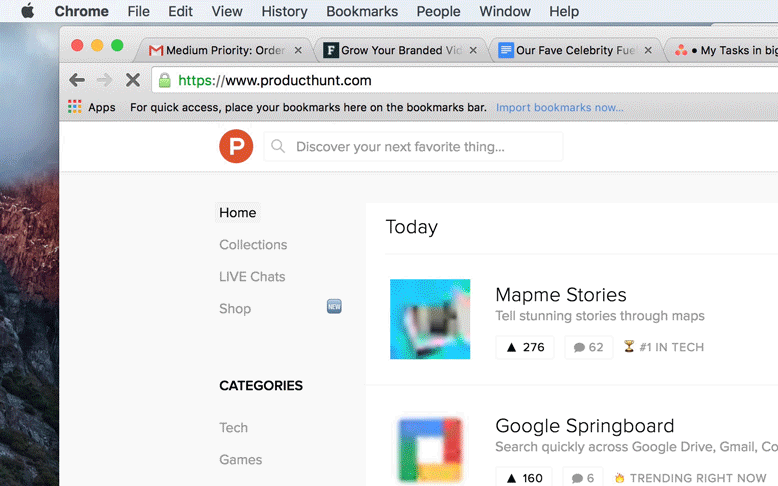Screen dimensions: 778x486
Task: Focus the Discover your next favorite search field
Action: click(413, 146)
